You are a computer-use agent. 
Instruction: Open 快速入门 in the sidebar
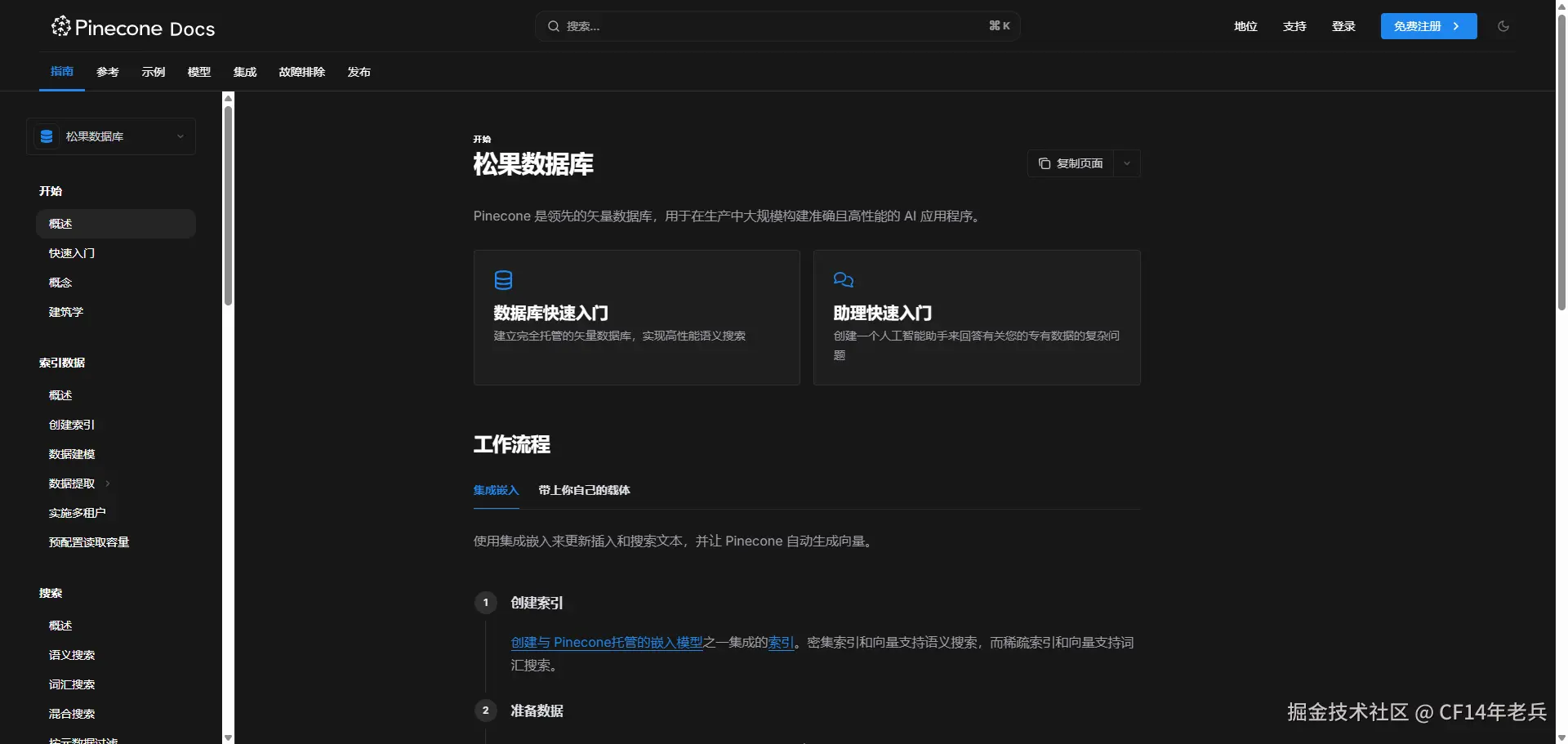[x=116, y=253]
